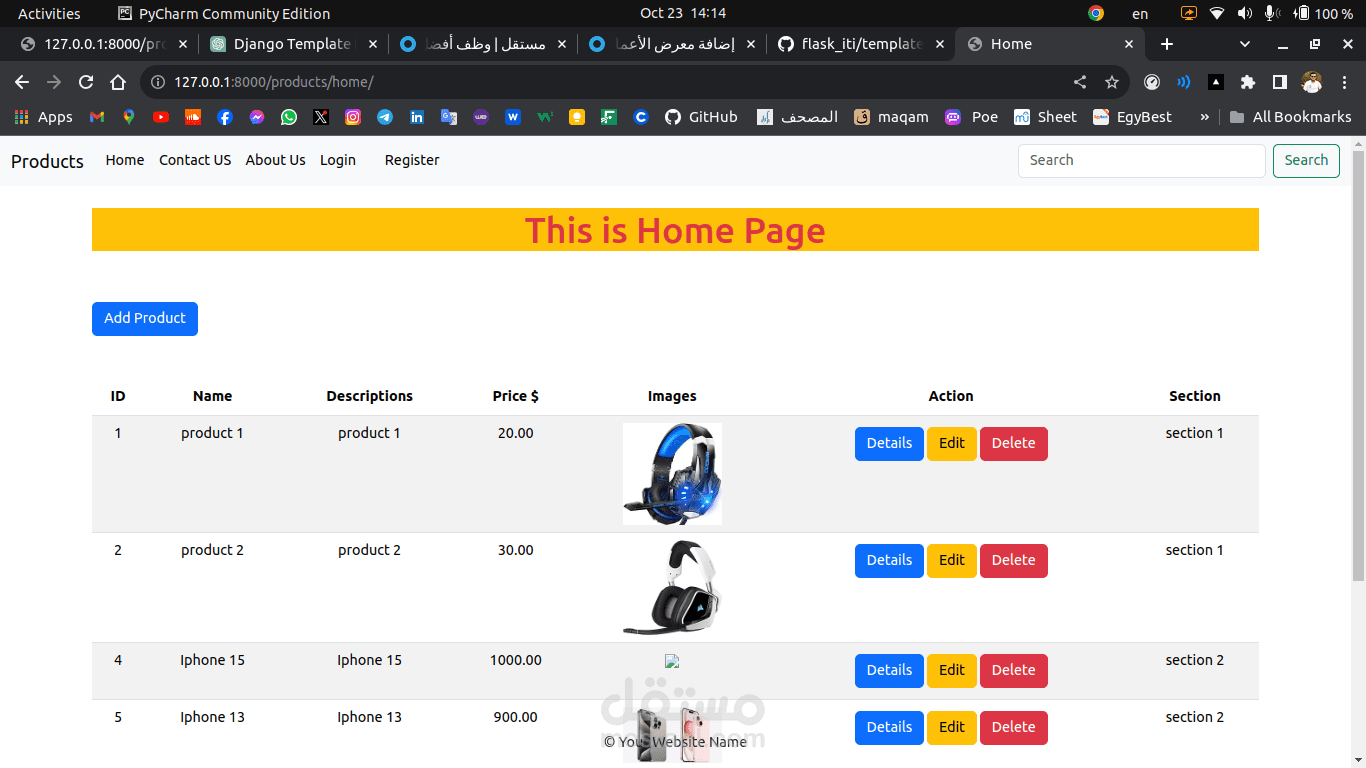1366x768 pixels.
Task: Share the current page via the share icon
Action: click(1079, 82)
